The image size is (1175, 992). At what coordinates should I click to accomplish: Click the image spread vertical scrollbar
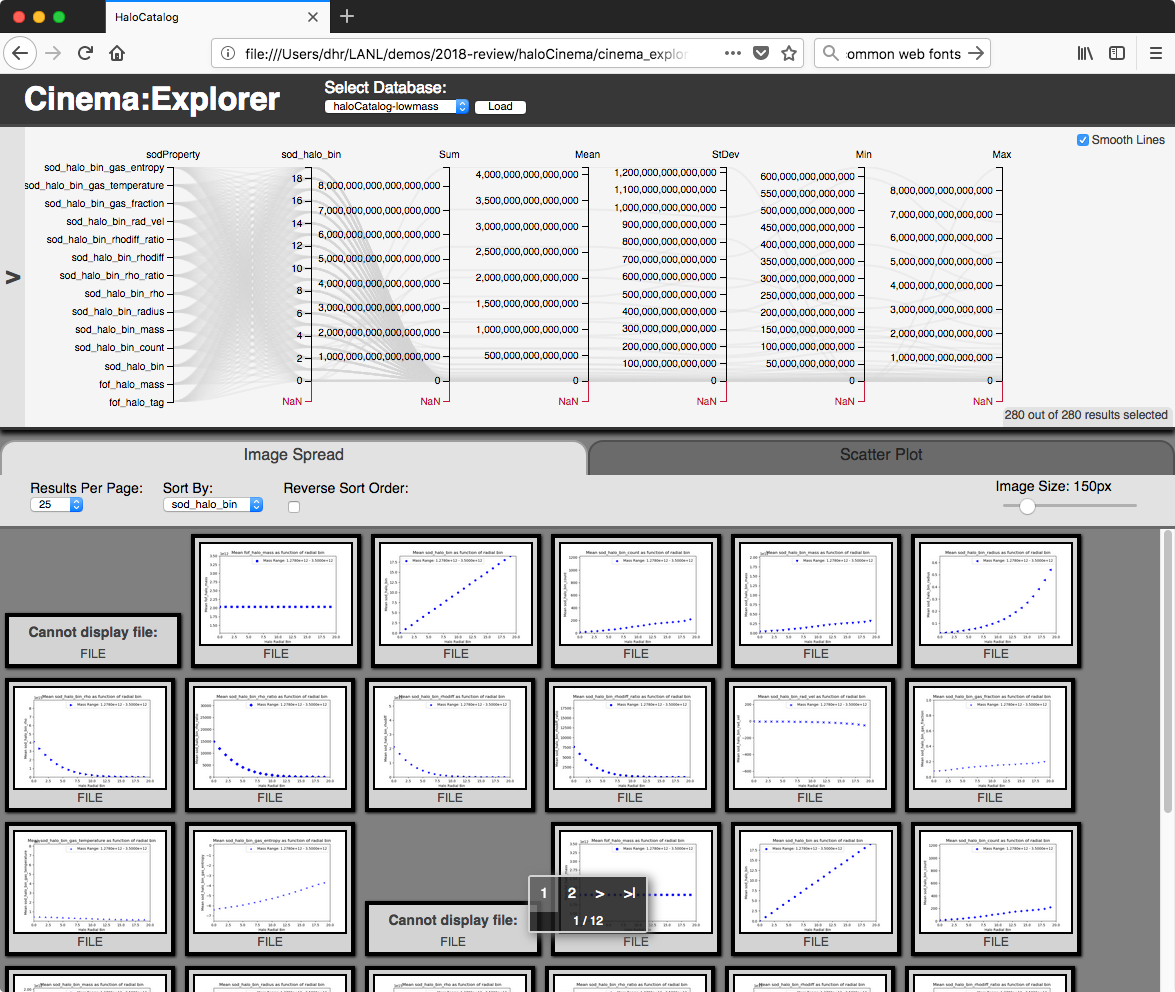tap(1167, 671)
